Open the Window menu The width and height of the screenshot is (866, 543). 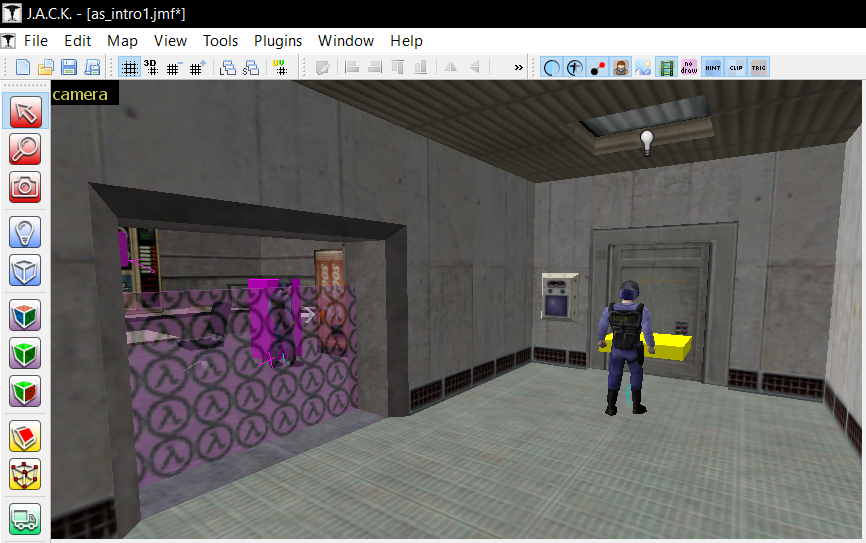click(346, 41)
